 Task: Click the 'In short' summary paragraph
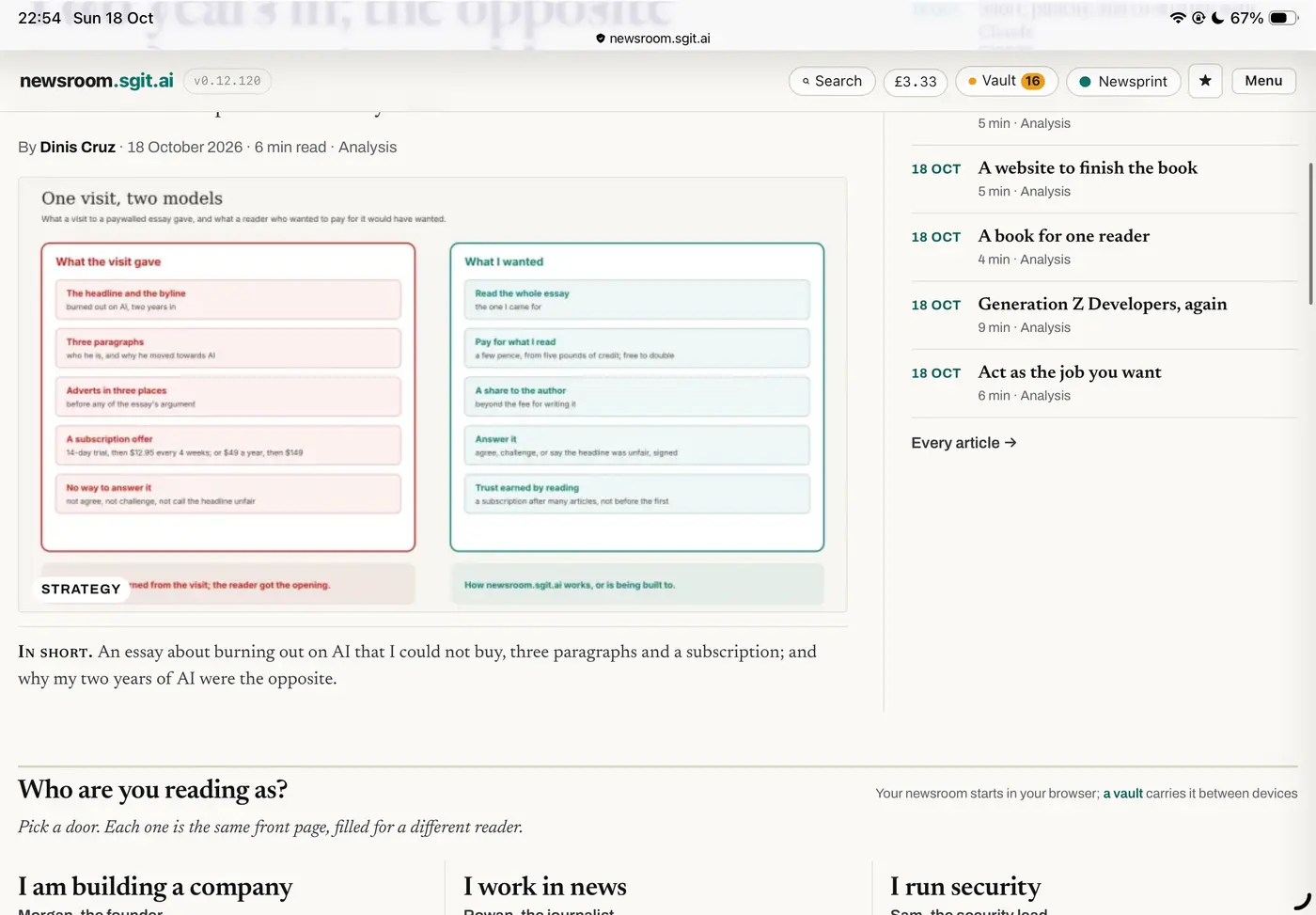417,665
